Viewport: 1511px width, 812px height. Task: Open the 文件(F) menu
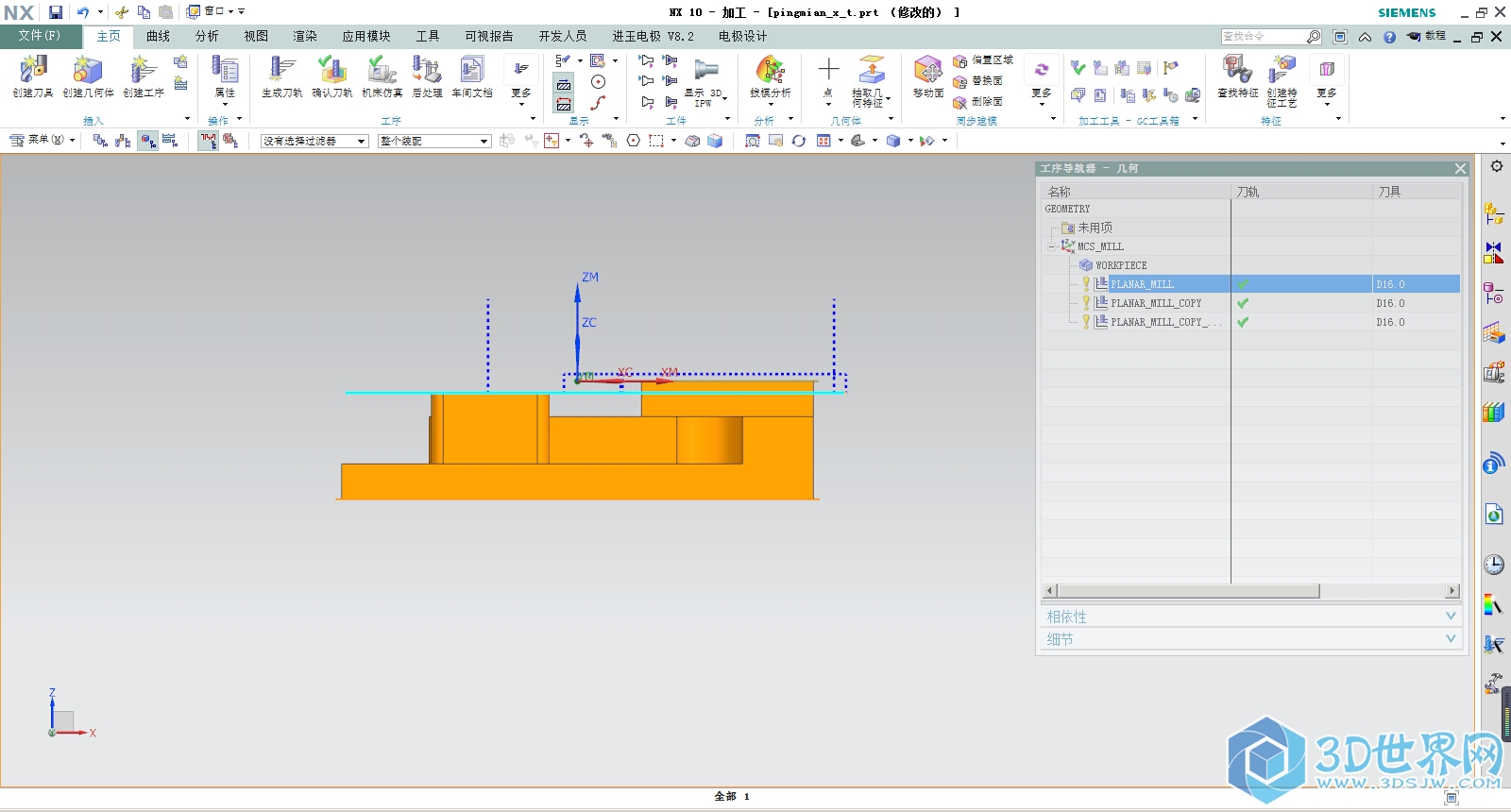(40, 36)
